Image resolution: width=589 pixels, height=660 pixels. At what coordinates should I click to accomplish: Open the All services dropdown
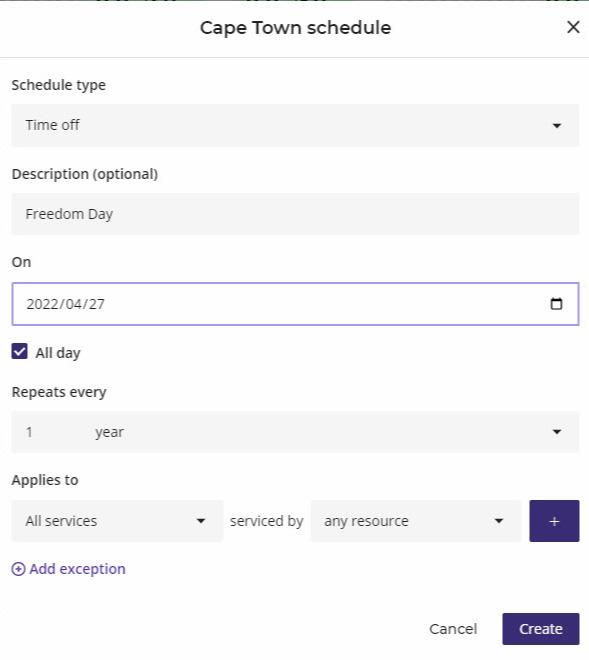pos(117,521)
